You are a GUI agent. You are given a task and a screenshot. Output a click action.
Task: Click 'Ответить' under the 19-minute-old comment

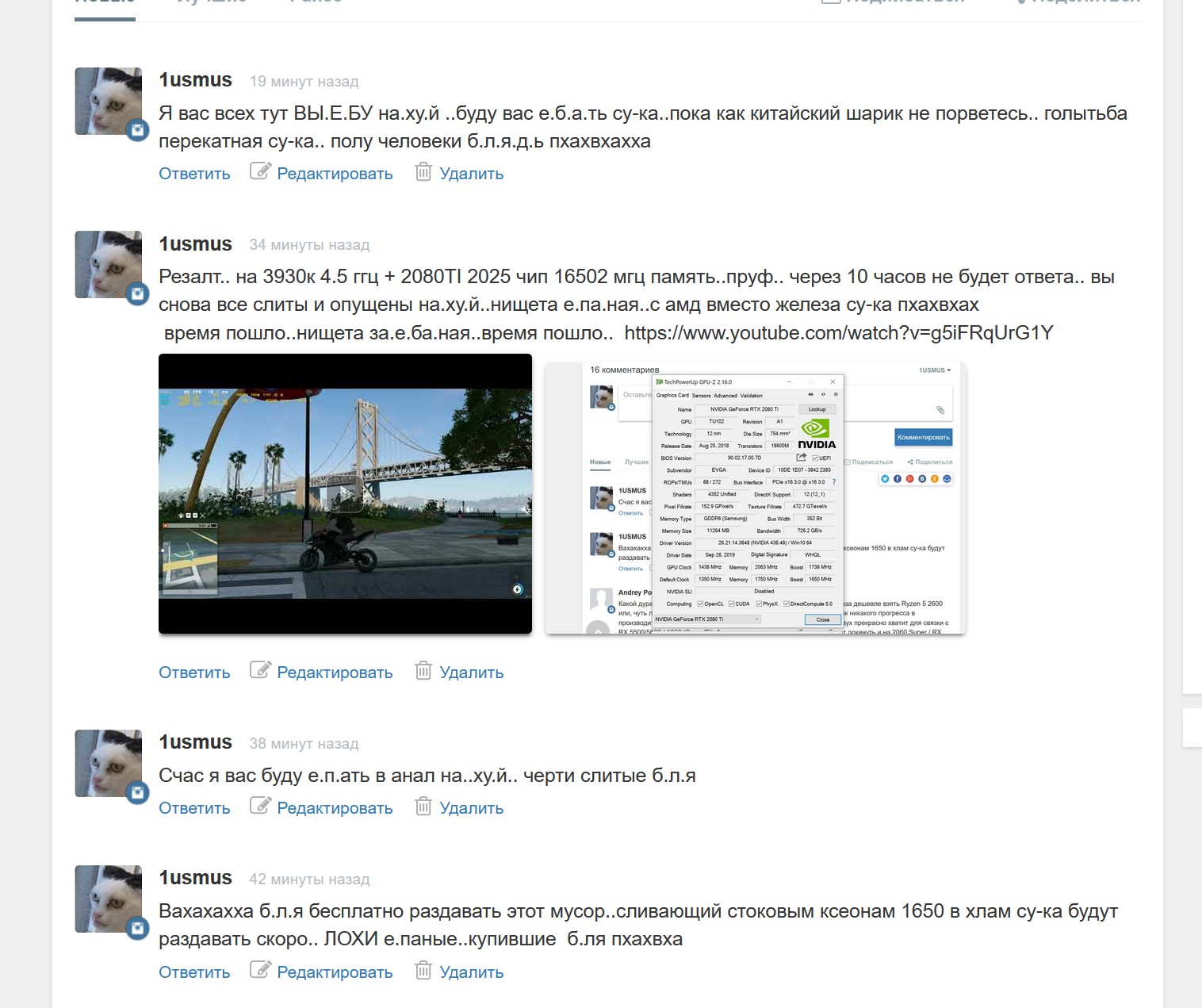194,174
